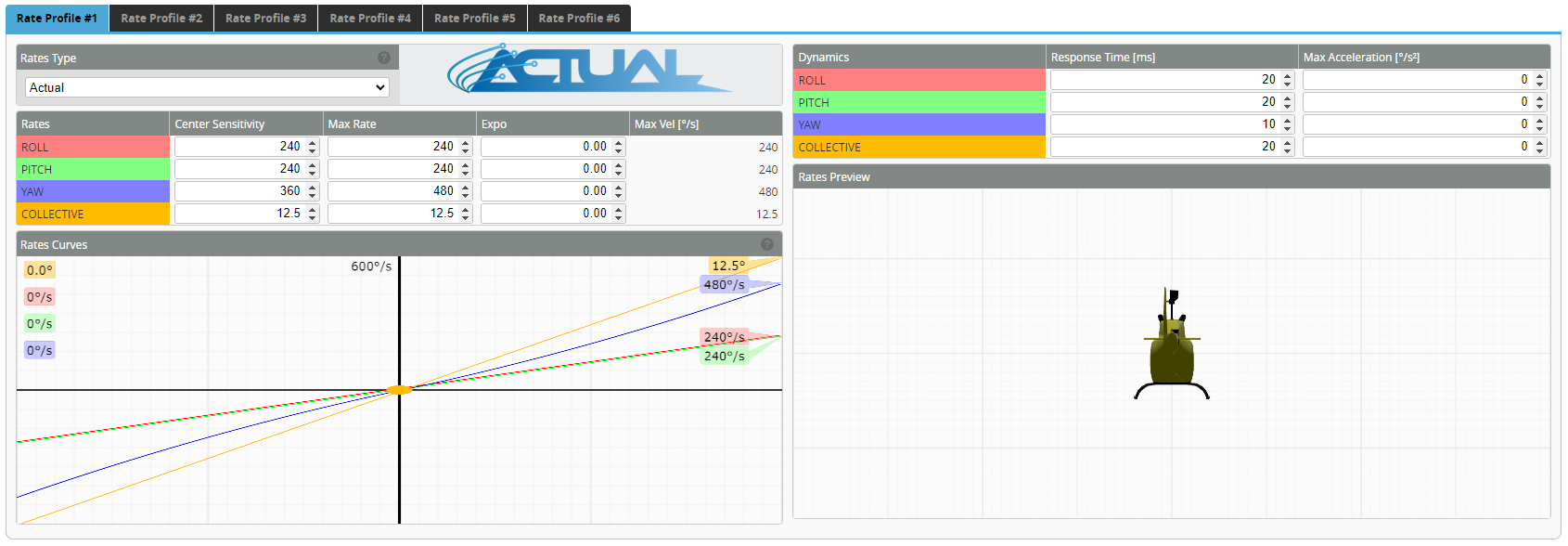1568x546 pixels.
Task: Increase Pitch Expo using stepper up arrow
Action: [619, 165]
